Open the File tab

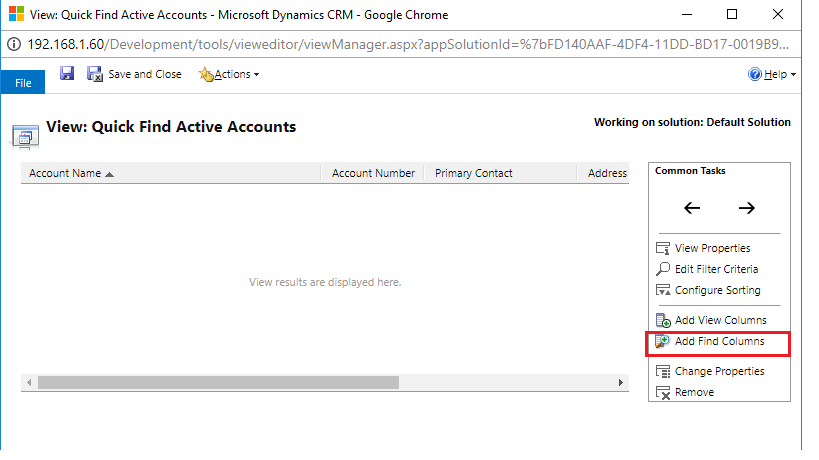point(23,82)
